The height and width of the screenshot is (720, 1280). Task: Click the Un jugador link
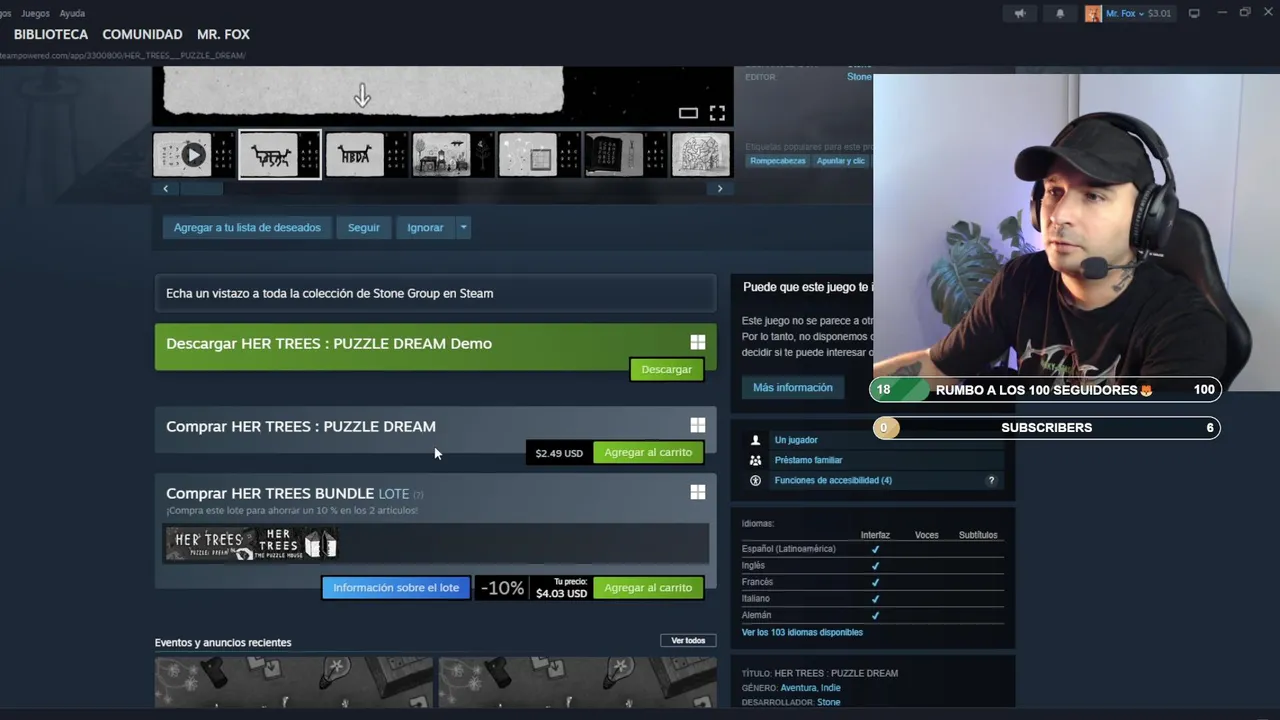[x=796, y=440]
